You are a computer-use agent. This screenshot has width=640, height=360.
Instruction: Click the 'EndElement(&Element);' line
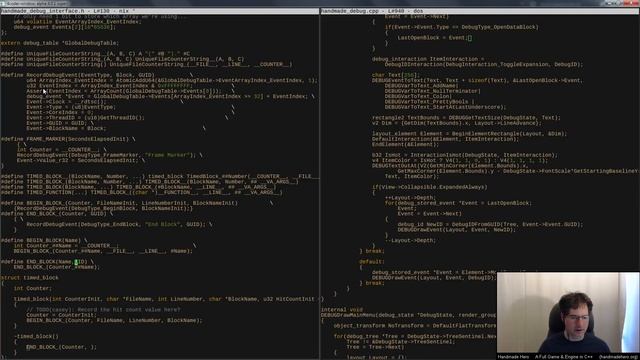pyautogui.click(x=405, y=144)
